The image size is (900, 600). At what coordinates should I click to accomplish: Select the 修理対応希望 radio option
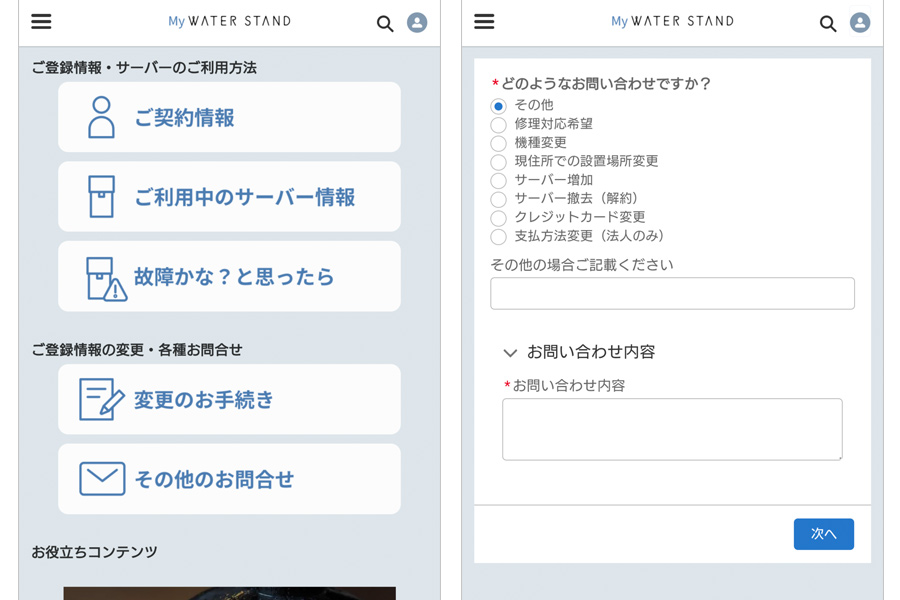[498, 125]
